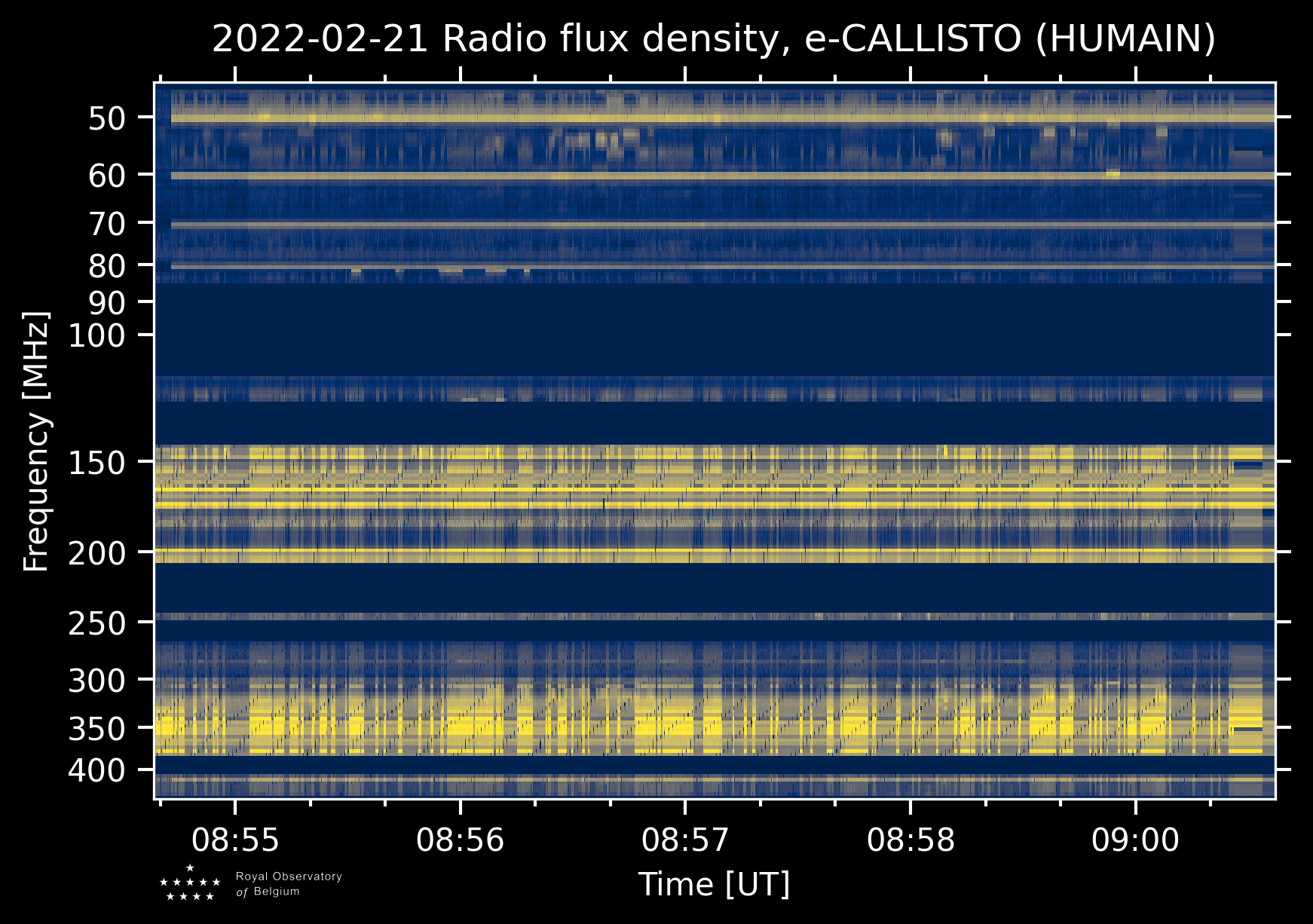Select the 60 MHz frequency tick label
This screenshot has height=924, width=1313.
106,176
